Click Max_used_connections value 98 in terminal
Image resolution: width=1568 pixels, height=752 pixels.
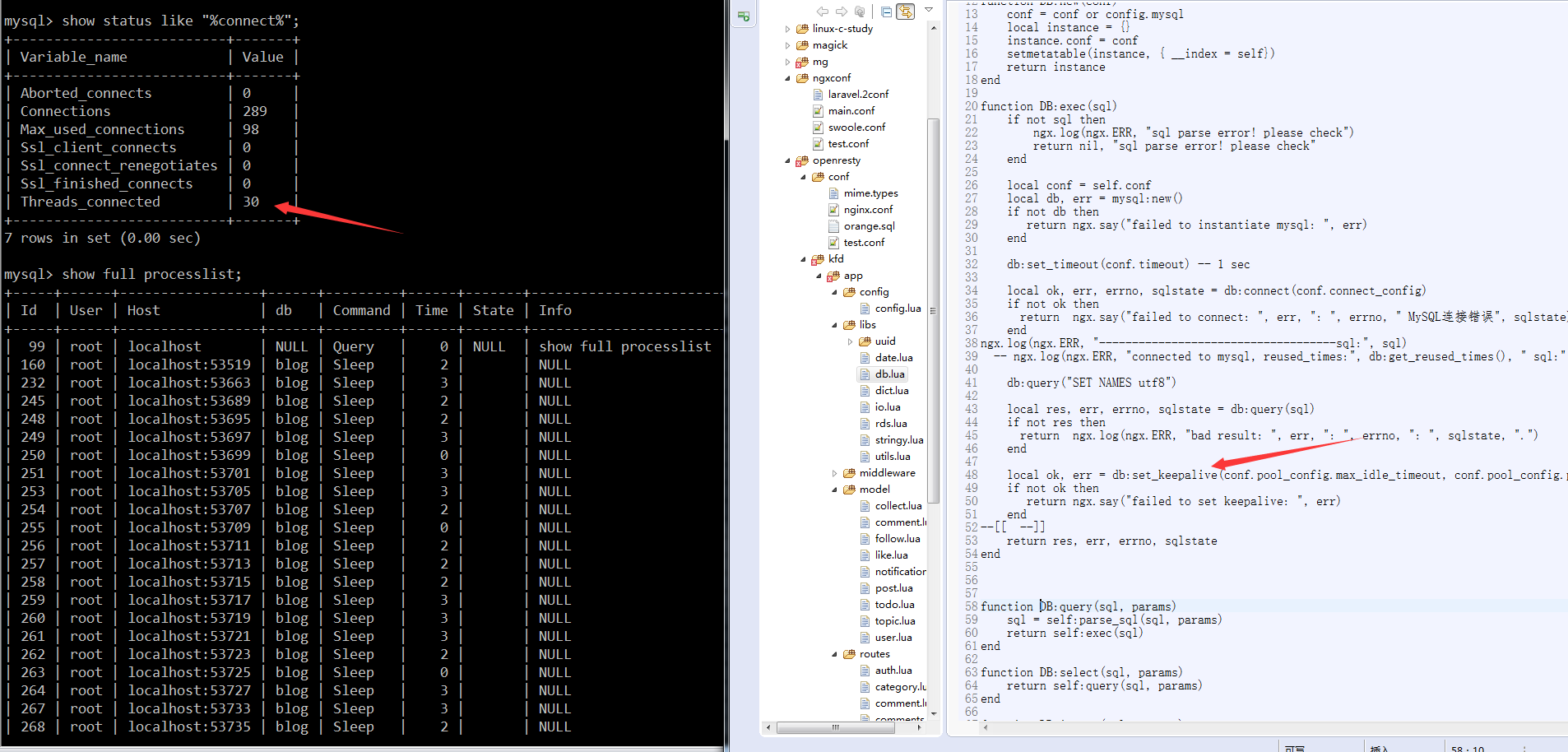click(x=251, y=129)
